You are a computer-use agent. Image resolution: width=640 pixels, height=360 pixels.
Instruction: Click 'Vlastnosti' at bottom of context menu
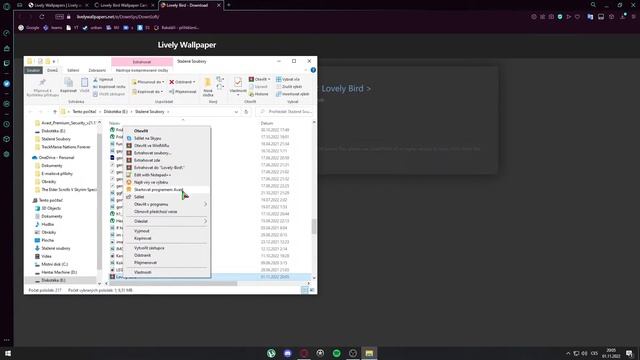coord(142,272)
